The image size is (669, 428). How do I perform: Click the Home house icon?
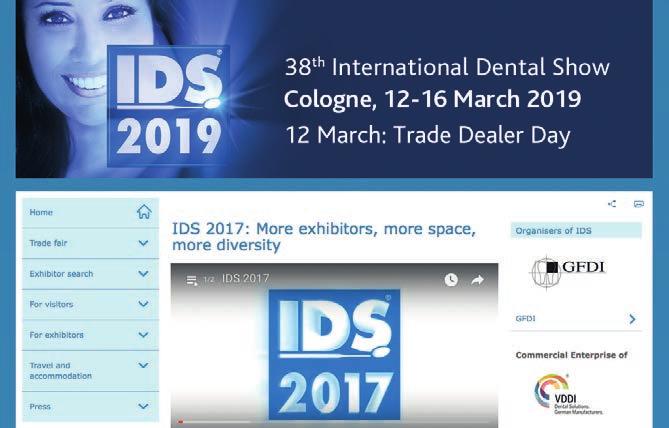(x=144, y=212)
